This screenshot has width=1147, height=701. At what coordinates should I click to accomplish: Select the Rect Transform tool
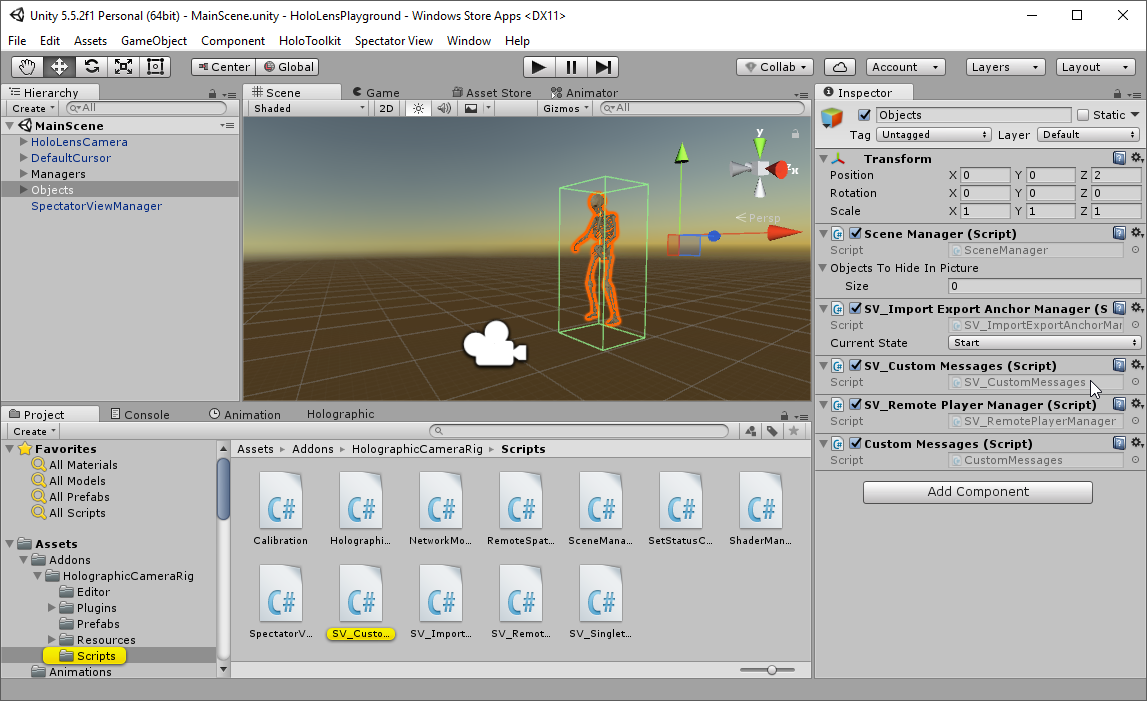(156, 67)
